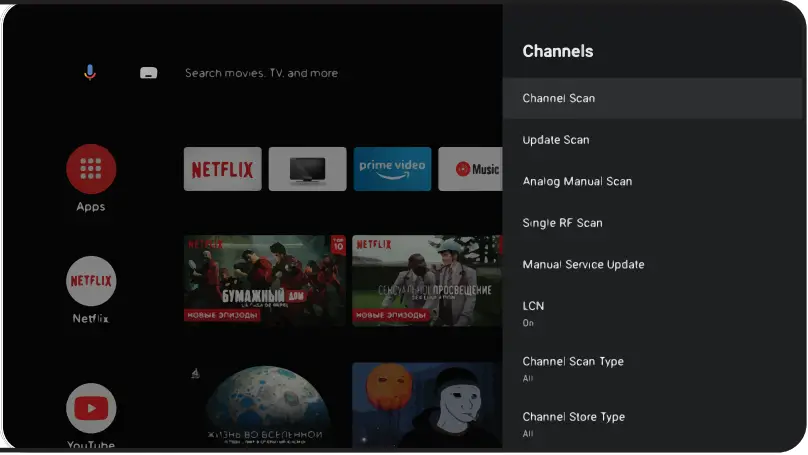Image resolution: width=808 pixels, height=455 pixels.
Task: Open the orange moon cartoon thumbnail
Action: [427, 405]
